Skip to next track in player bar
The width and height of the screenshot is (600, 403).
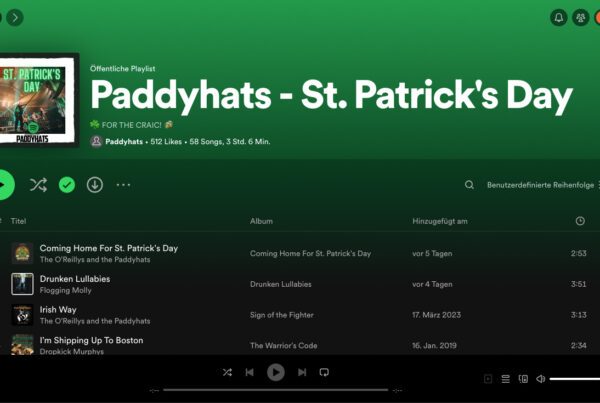[302, 372]
